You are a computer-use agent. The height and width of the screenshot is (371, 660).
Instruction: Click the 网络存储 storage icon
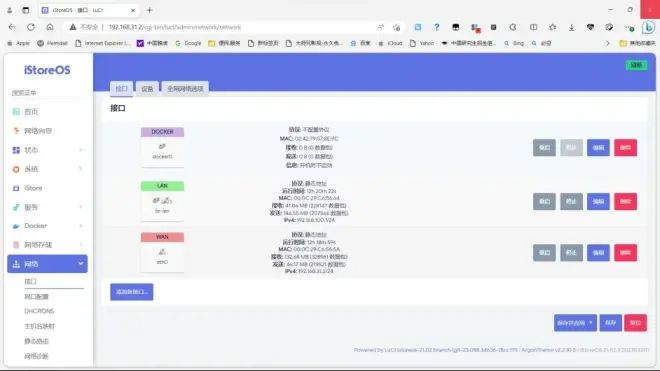16,245
